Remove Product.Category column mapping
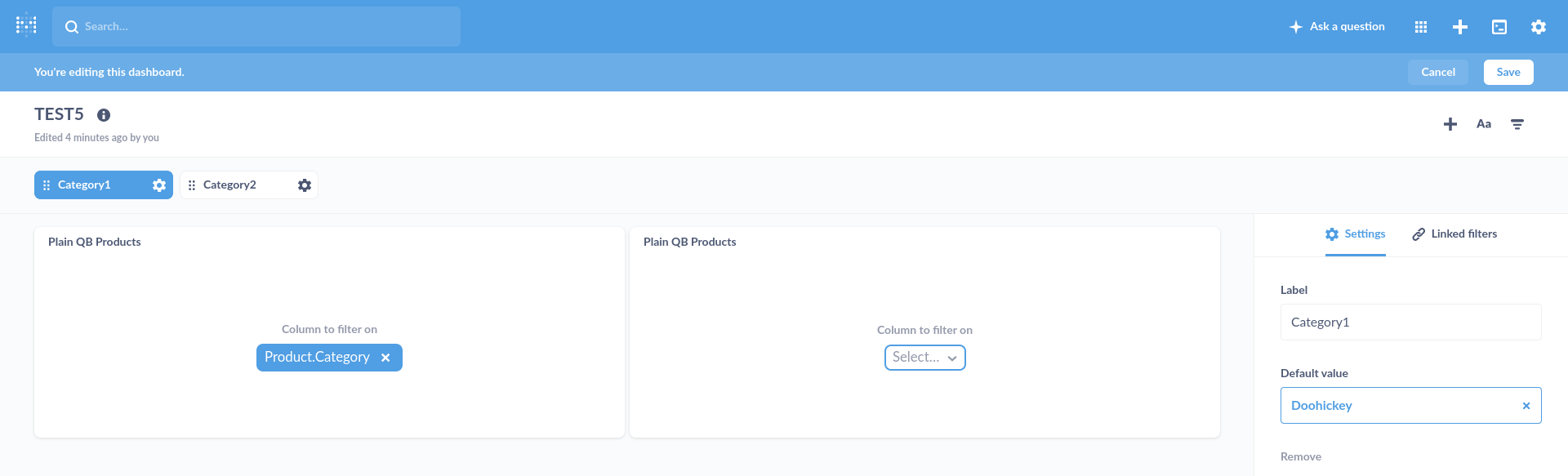This screenshot has width=1568, height=476. pyautogui.click(x=385, y=358)
